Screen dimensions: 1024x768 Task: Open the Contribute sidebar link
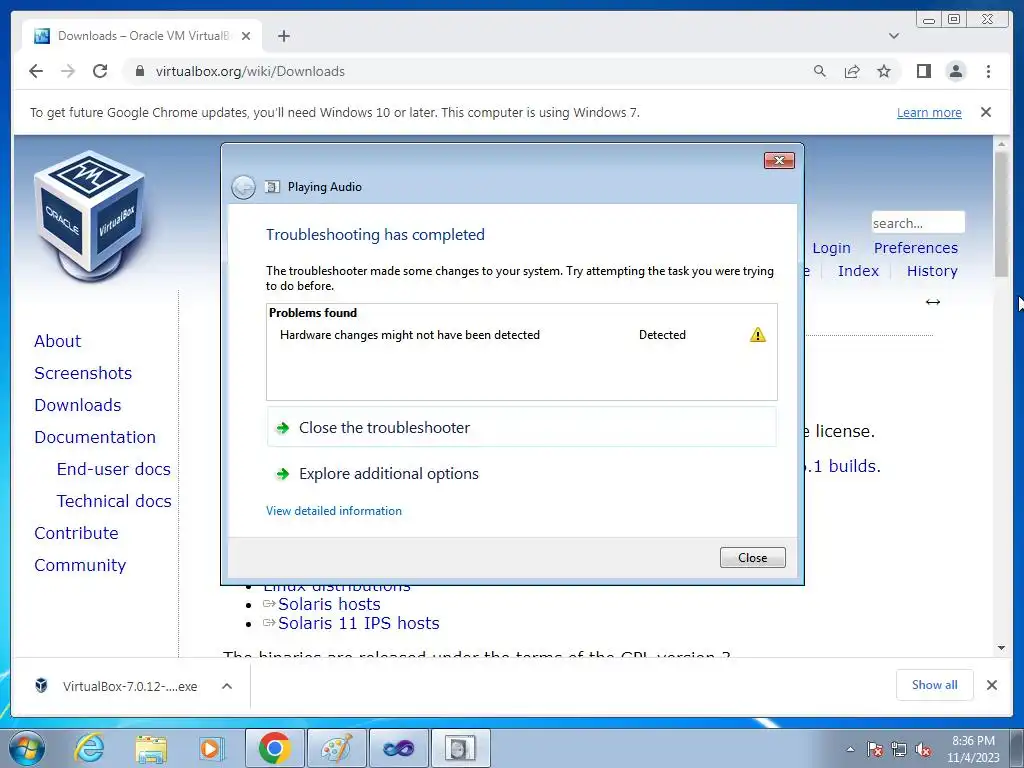pos(76,533)
